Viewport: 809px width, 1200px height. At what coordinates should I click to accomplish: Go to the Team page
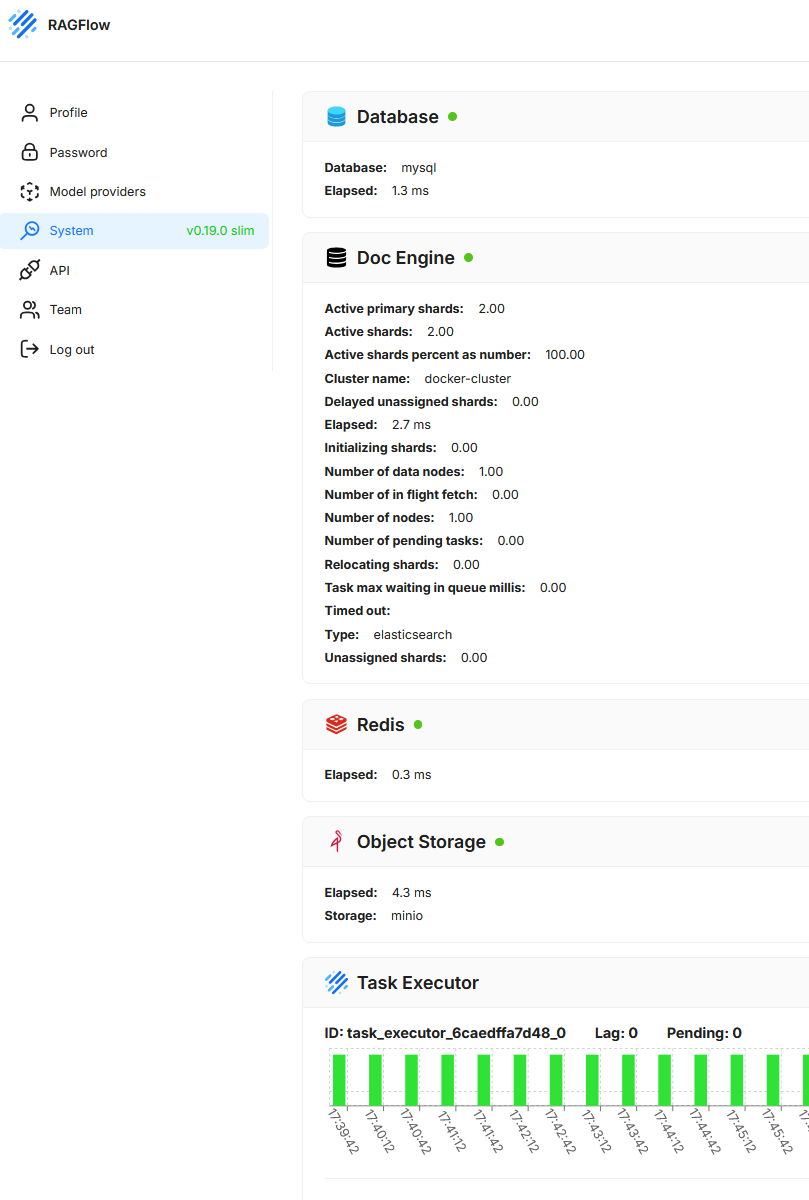(66, 310)
